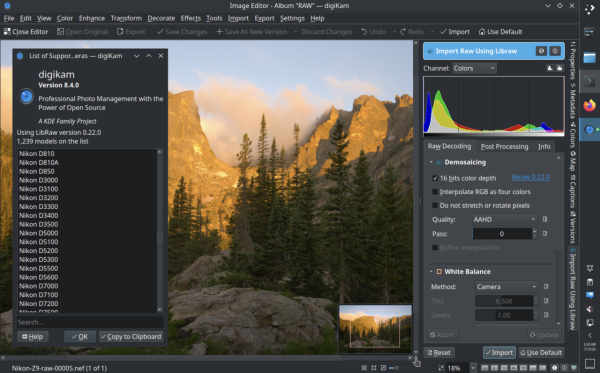Image resolution: width=600 pixels, height=373 pixels.
Task: Open Firefox from the side panel
Action: [589, 105]
